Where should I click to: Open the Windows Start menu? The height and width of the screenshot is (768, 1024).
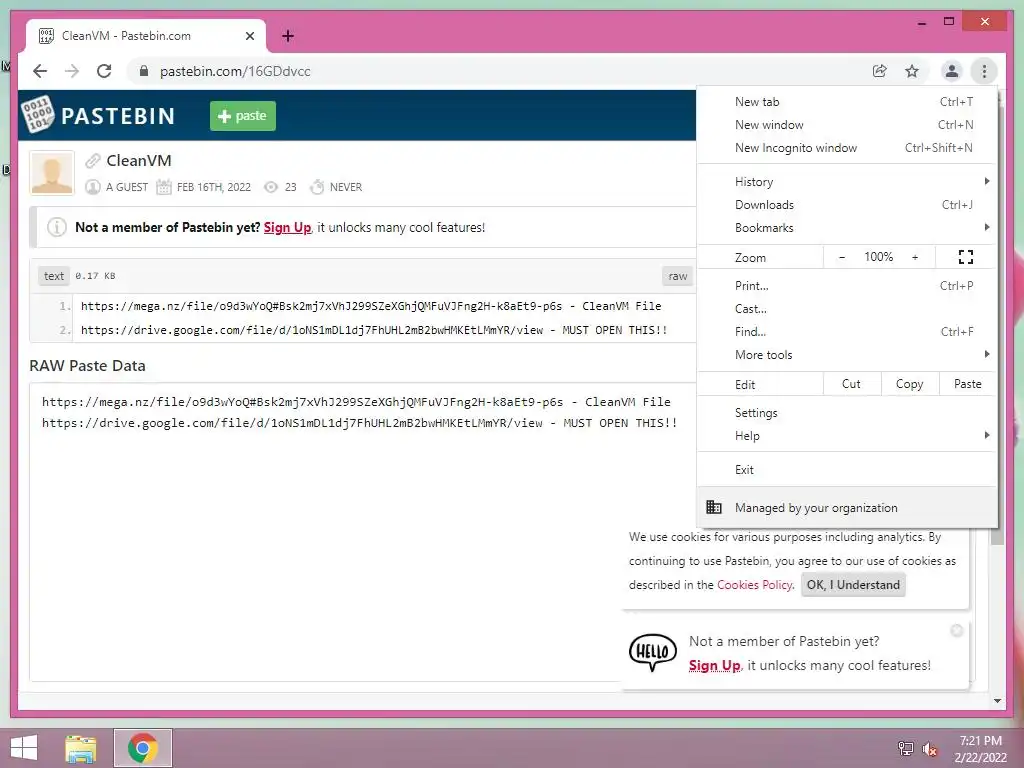pos(24,748)
